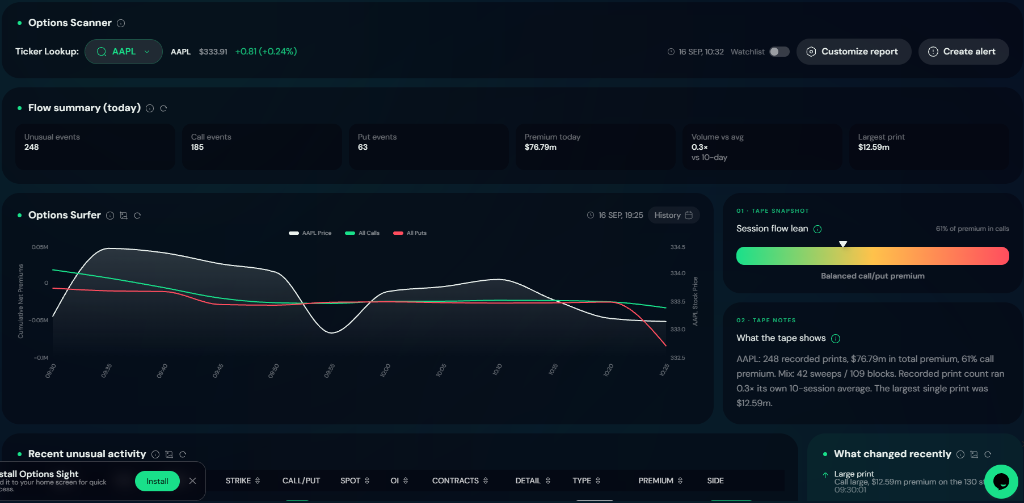
Task: Refresh the Options Surfer chart
Action: point(138,216)
